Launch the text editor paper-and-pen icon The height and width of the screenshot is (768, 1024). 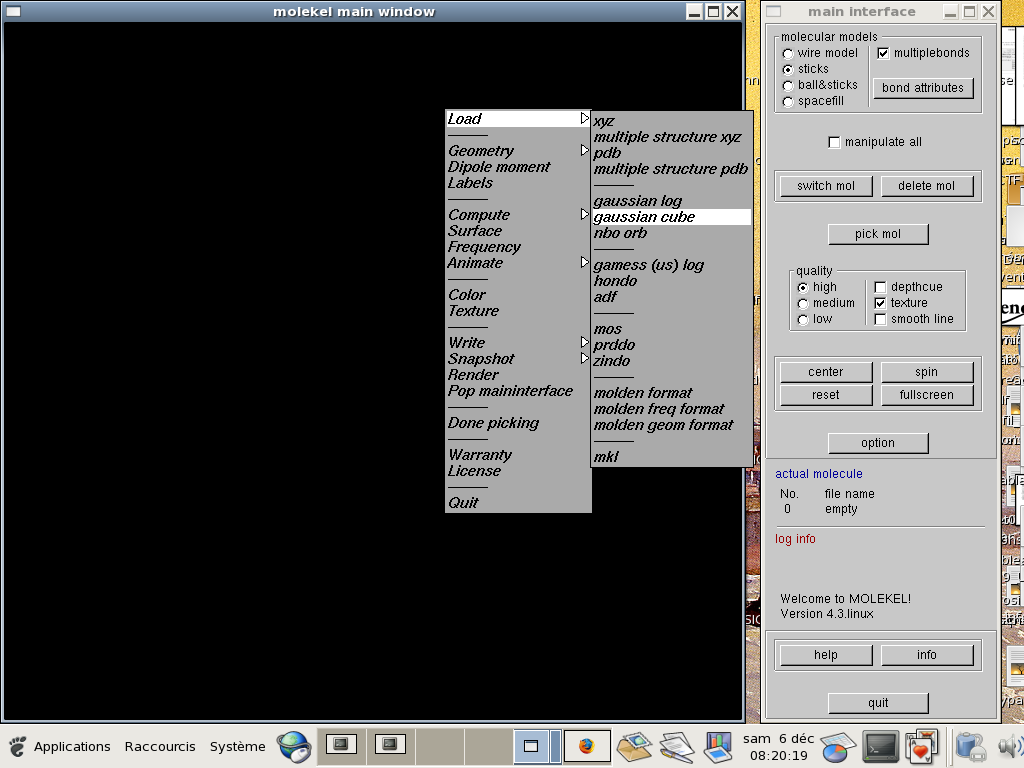[x=677, y=746]
